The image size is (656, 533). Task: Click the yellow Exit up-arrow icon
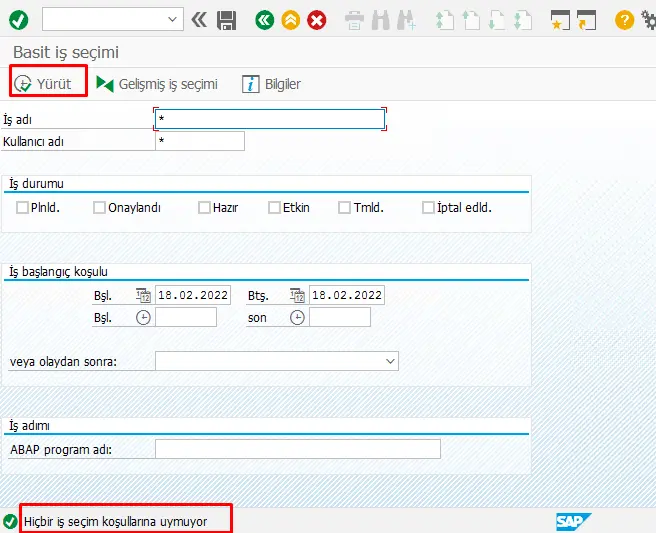pyautogui.click(x=290, y=19)
